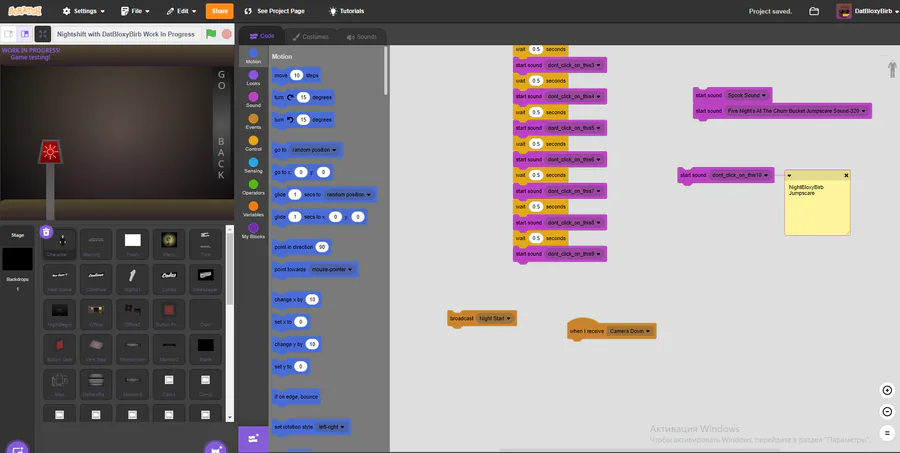The width and height of the screenshot is (900, 453).
Task: Select the Variables block category
Action: [x=253, y=209]
